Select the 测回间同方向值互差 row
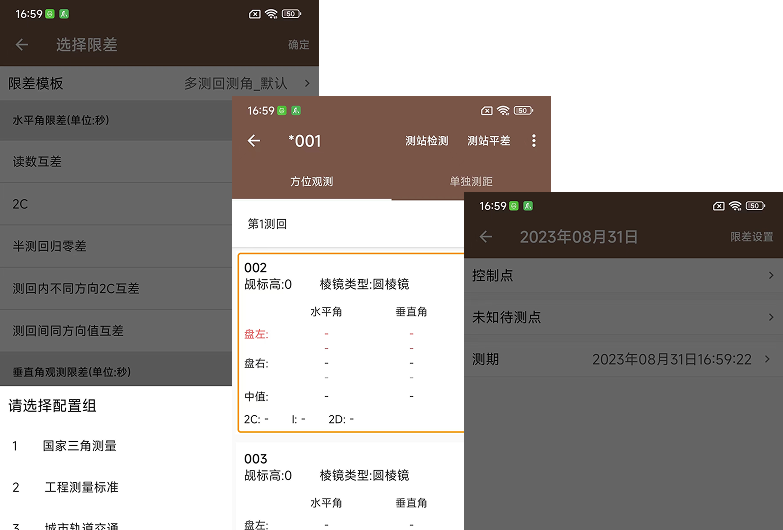Screen dimensions: 783x530 (116, 330)
